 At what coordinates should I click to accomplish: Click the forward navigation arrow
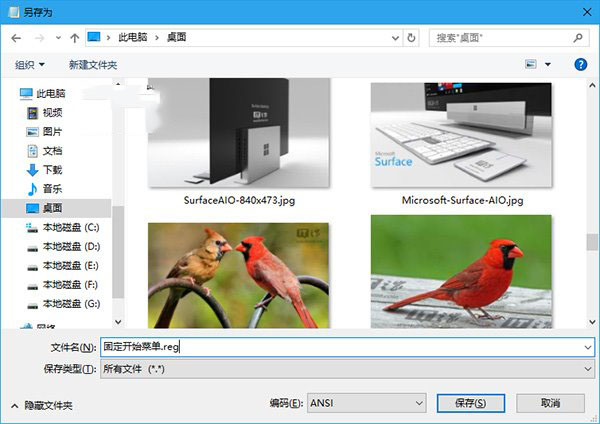tap(39, 38)
